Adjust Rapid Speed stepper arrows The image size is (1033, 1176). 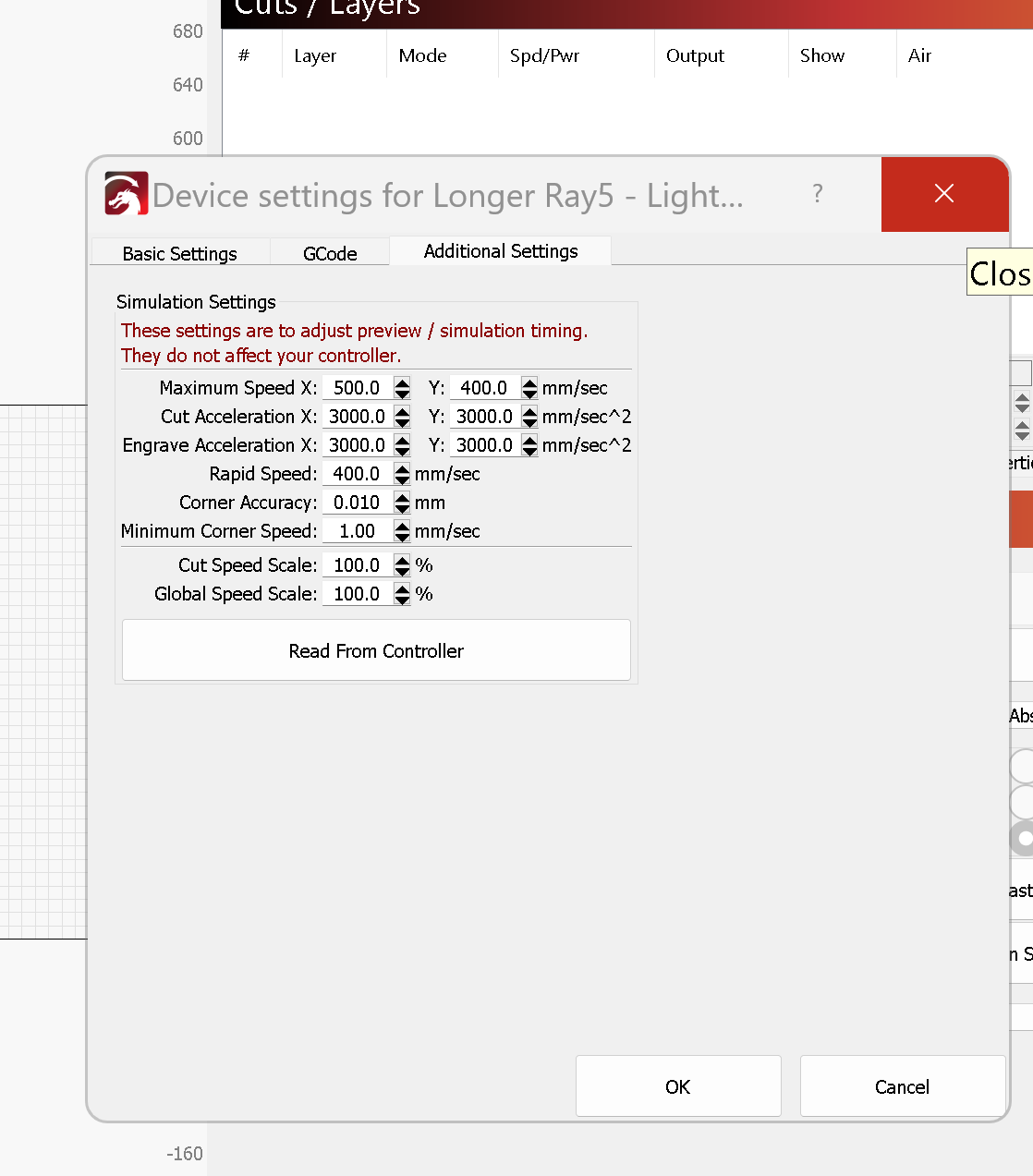(x=402, y=474)
